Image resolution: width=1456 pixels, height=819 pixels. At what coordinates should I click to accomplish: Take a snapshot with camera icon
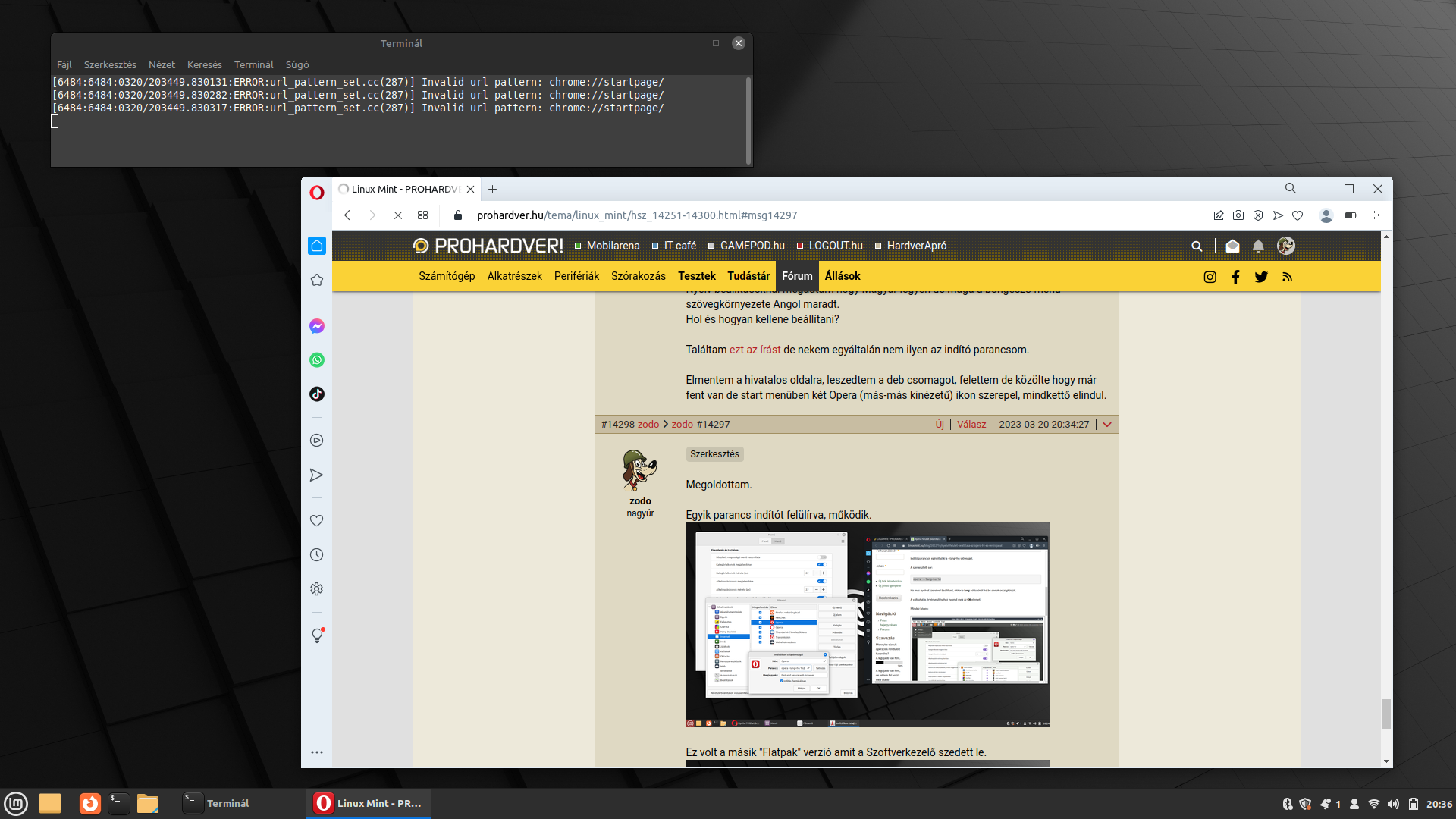pos(1238,215)
